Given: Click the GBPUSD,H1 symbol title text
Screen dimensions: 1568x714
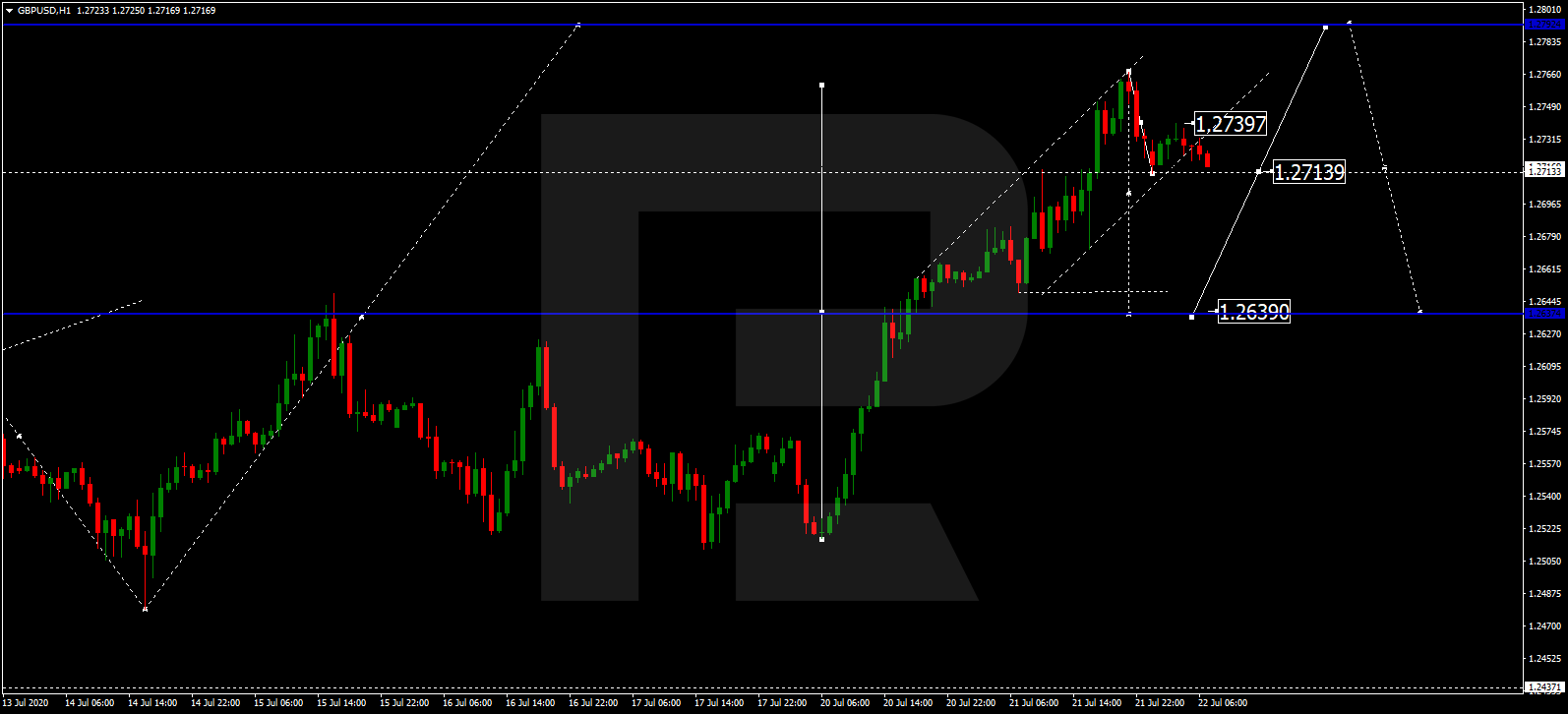Looking at the screenshot, I should click(44, 11).
